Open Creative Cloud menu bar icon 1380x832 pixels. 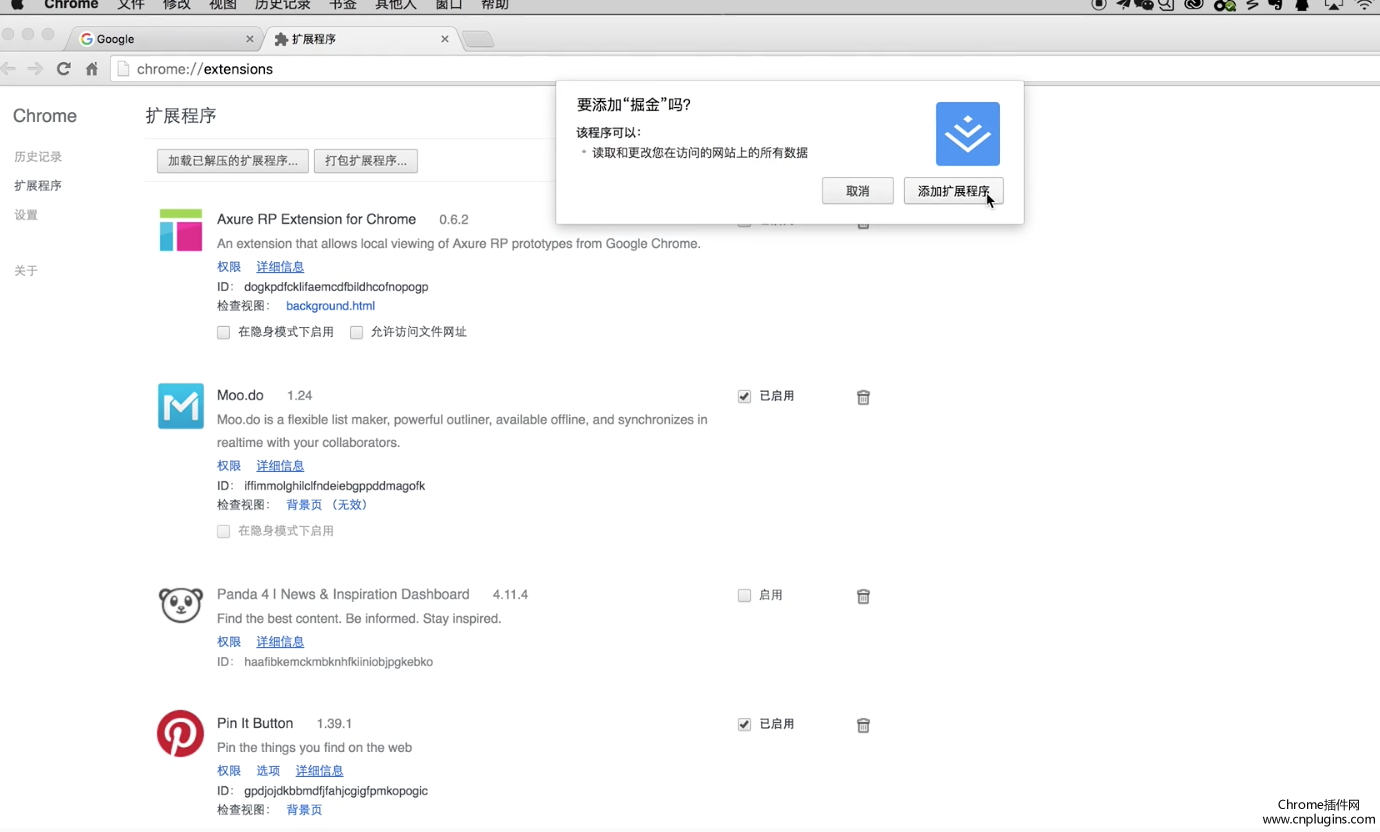tap(1193, 5)
